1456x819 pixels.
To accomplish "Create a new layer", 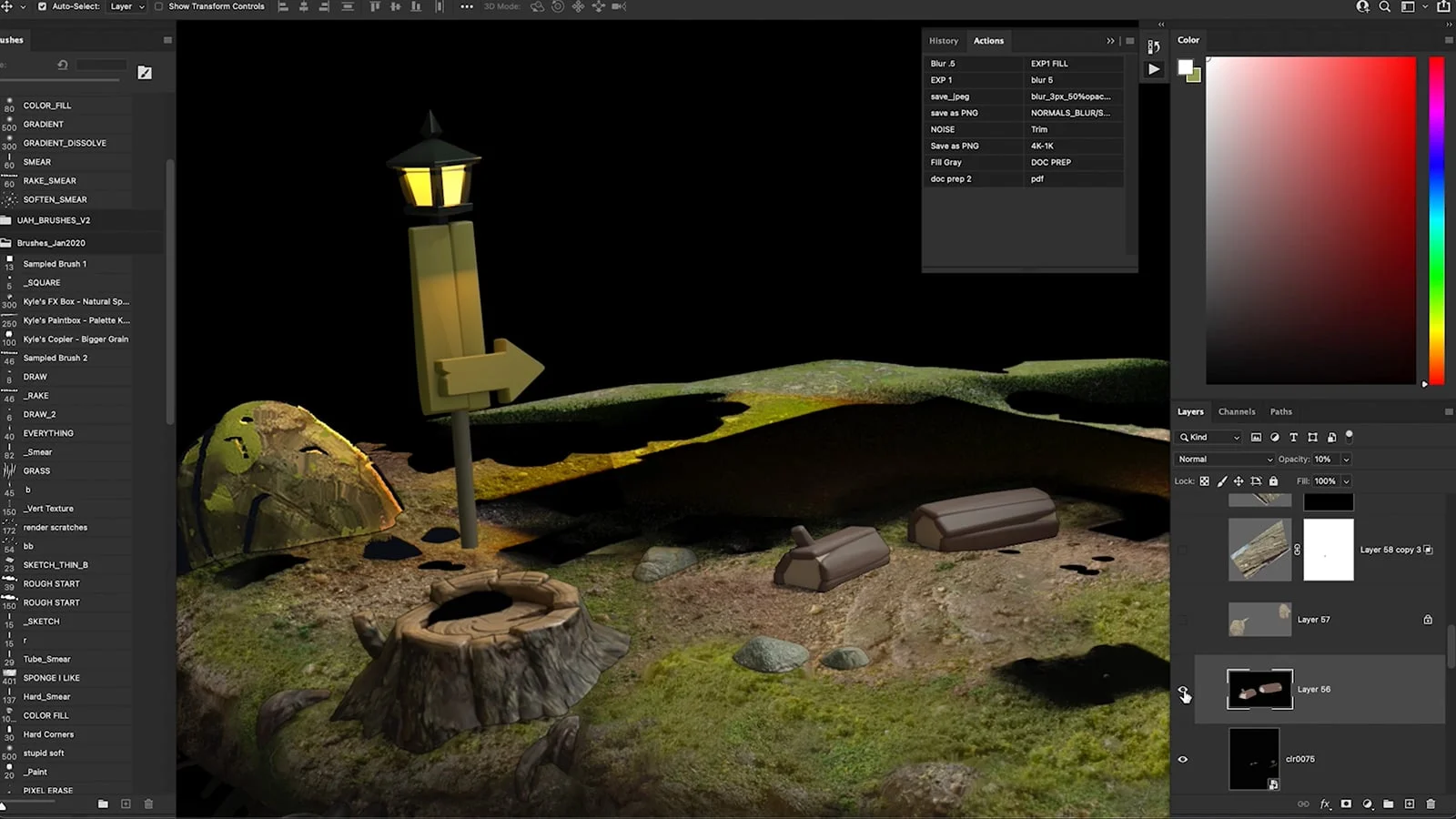I will tap(1409, 804).
